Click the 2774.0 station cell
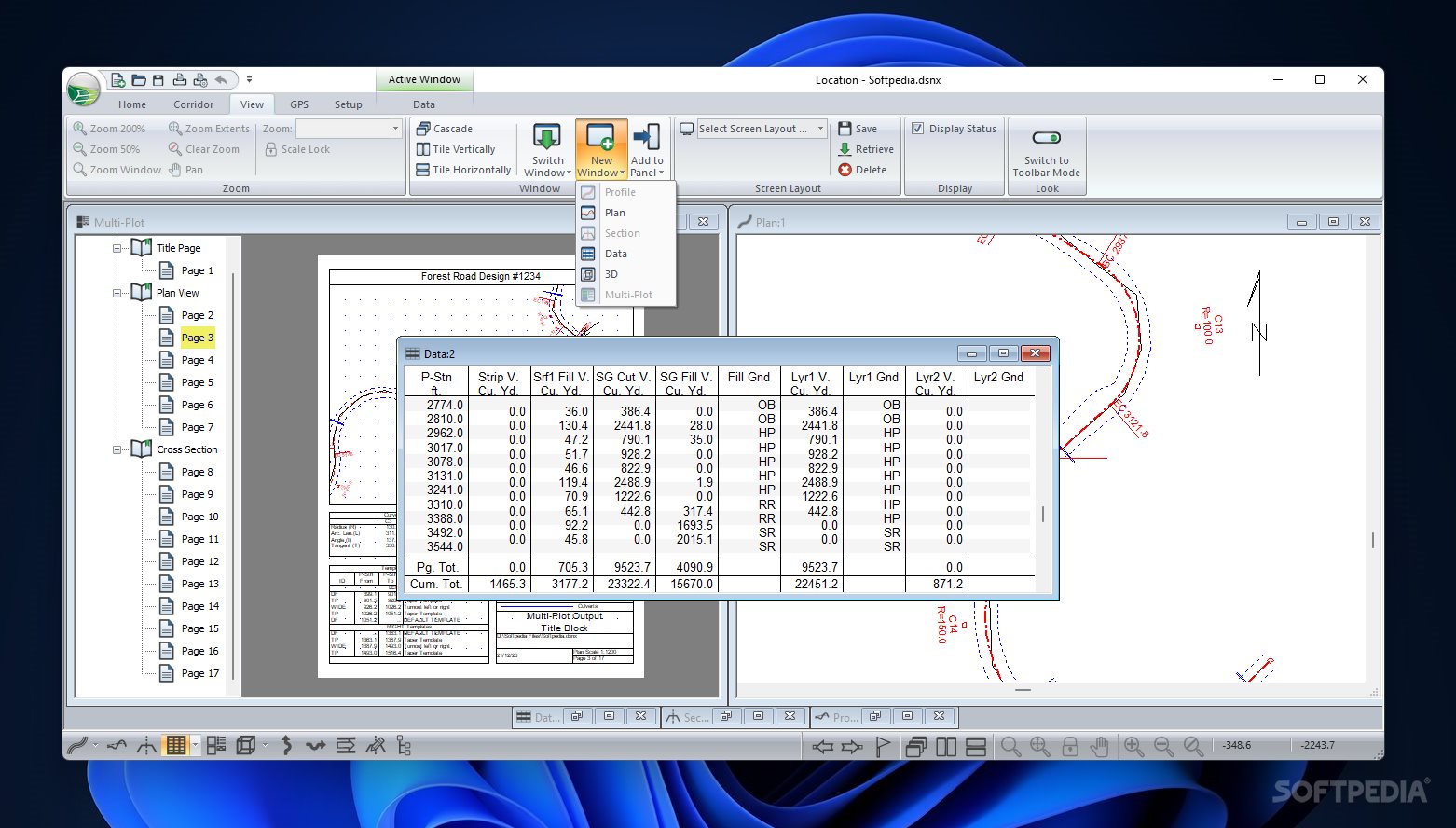This screenshot has width=1456, height=828. pos(445,405)
